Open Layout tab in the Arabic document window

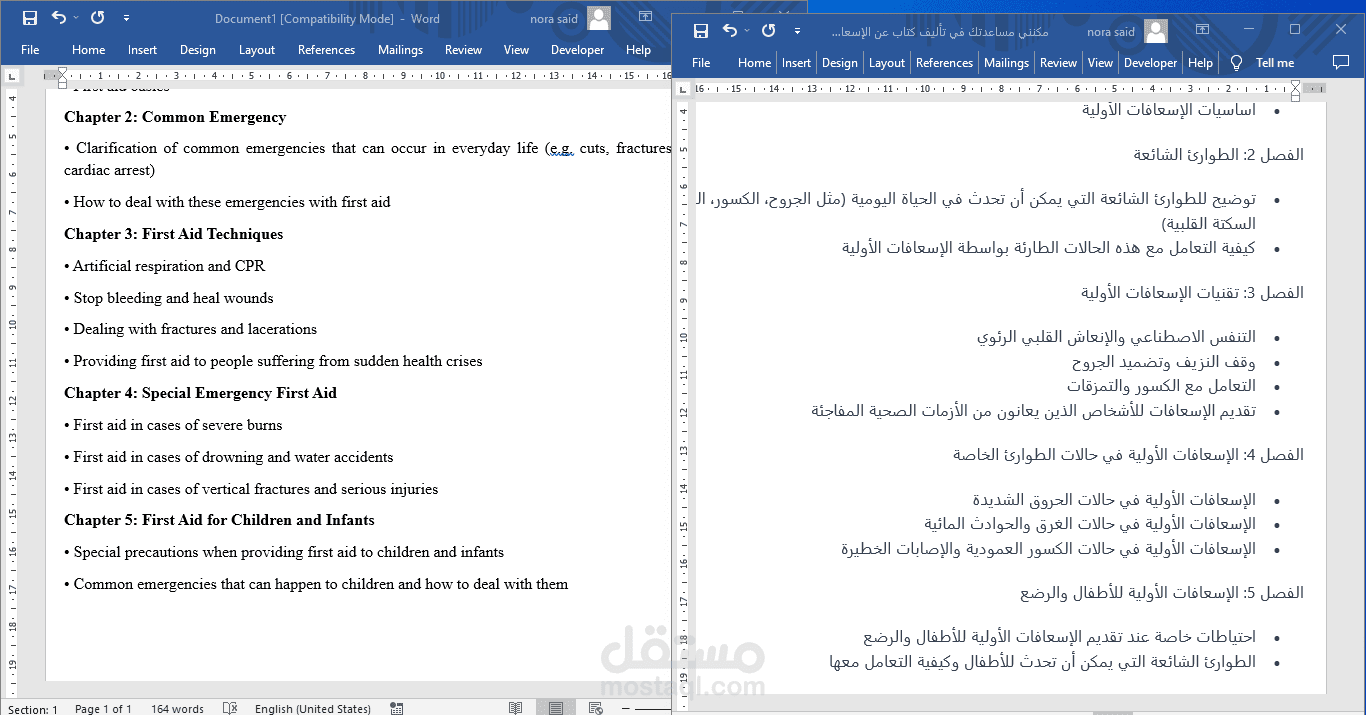point(887,63)
